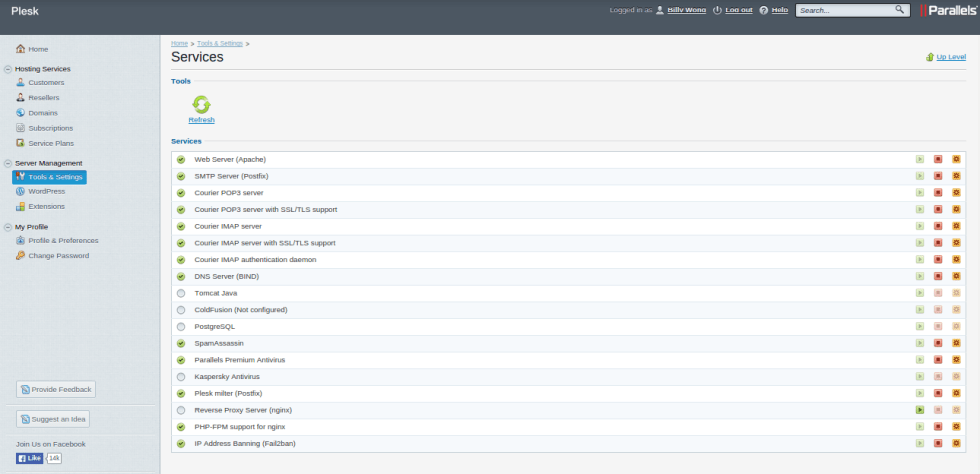980x474 pixels.
Task: Click the Reverse Proxy Server (nginx) text
Action: click(243, 410)
